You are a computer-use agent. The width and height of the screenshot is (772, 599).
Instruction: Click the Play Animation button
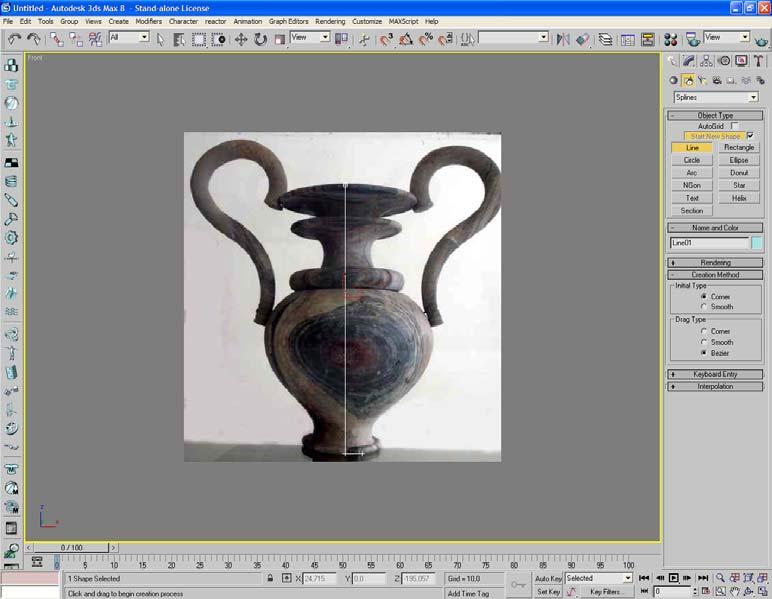click(x=674, y=578)
